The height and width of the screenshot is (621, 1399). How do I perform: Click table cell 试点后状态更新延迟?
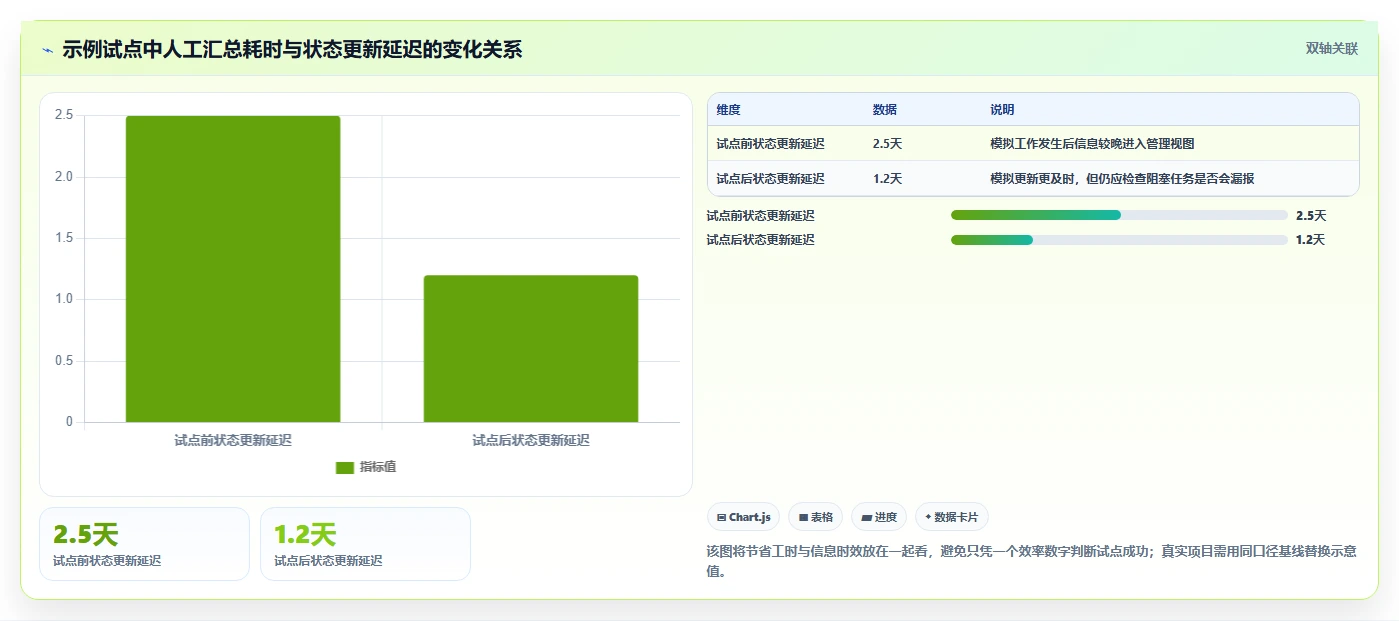[770, 179]
